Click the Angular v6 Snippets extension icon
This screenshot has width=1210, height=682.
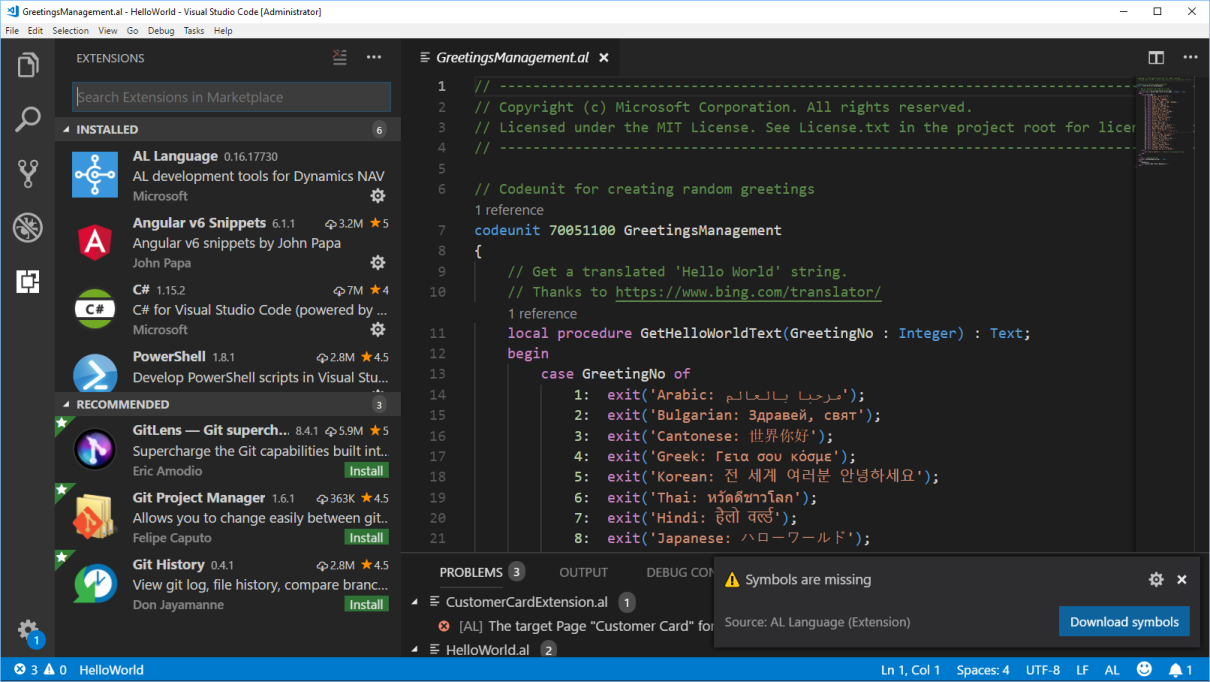point(95,242)
